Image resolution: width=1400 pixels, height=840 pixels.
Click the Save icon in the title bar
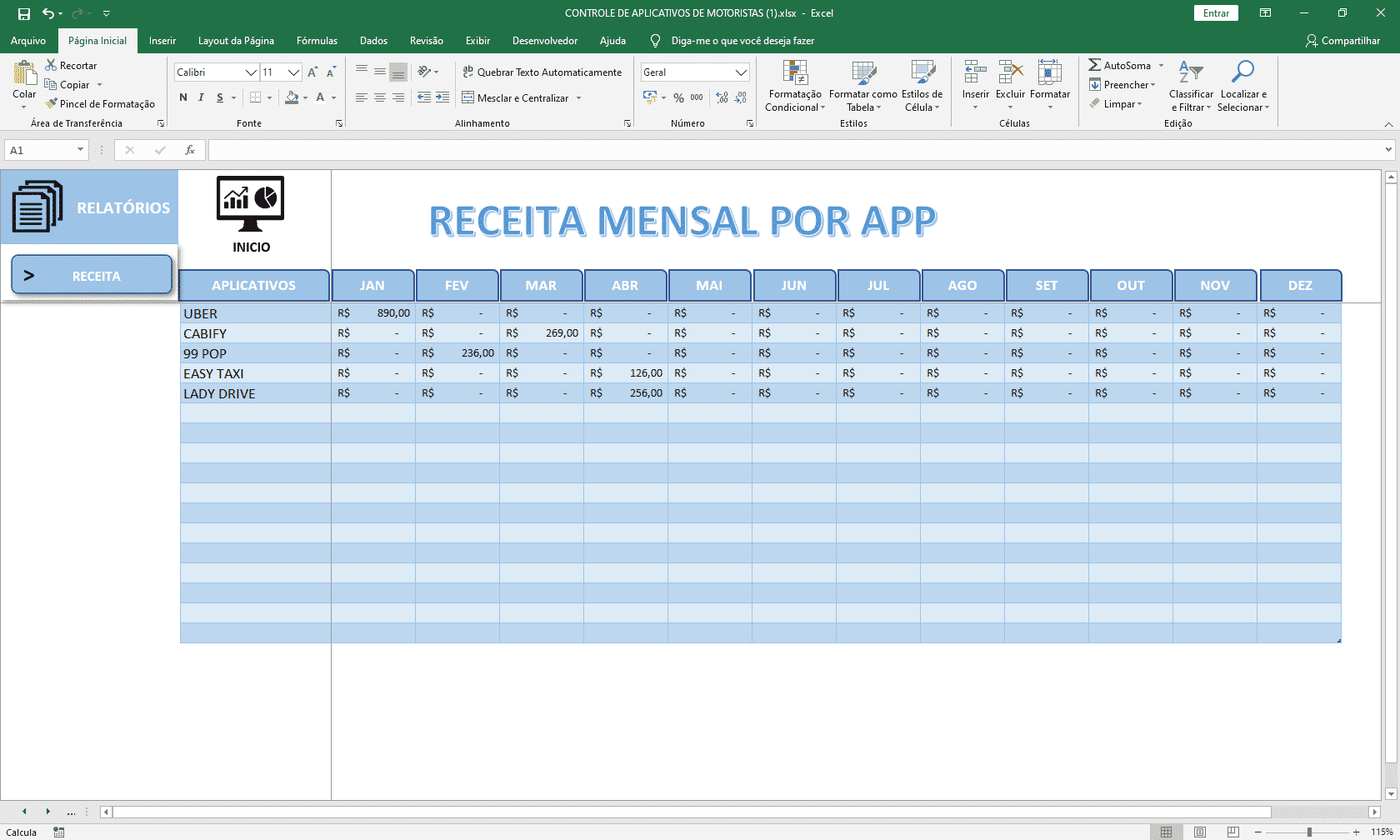24,13
